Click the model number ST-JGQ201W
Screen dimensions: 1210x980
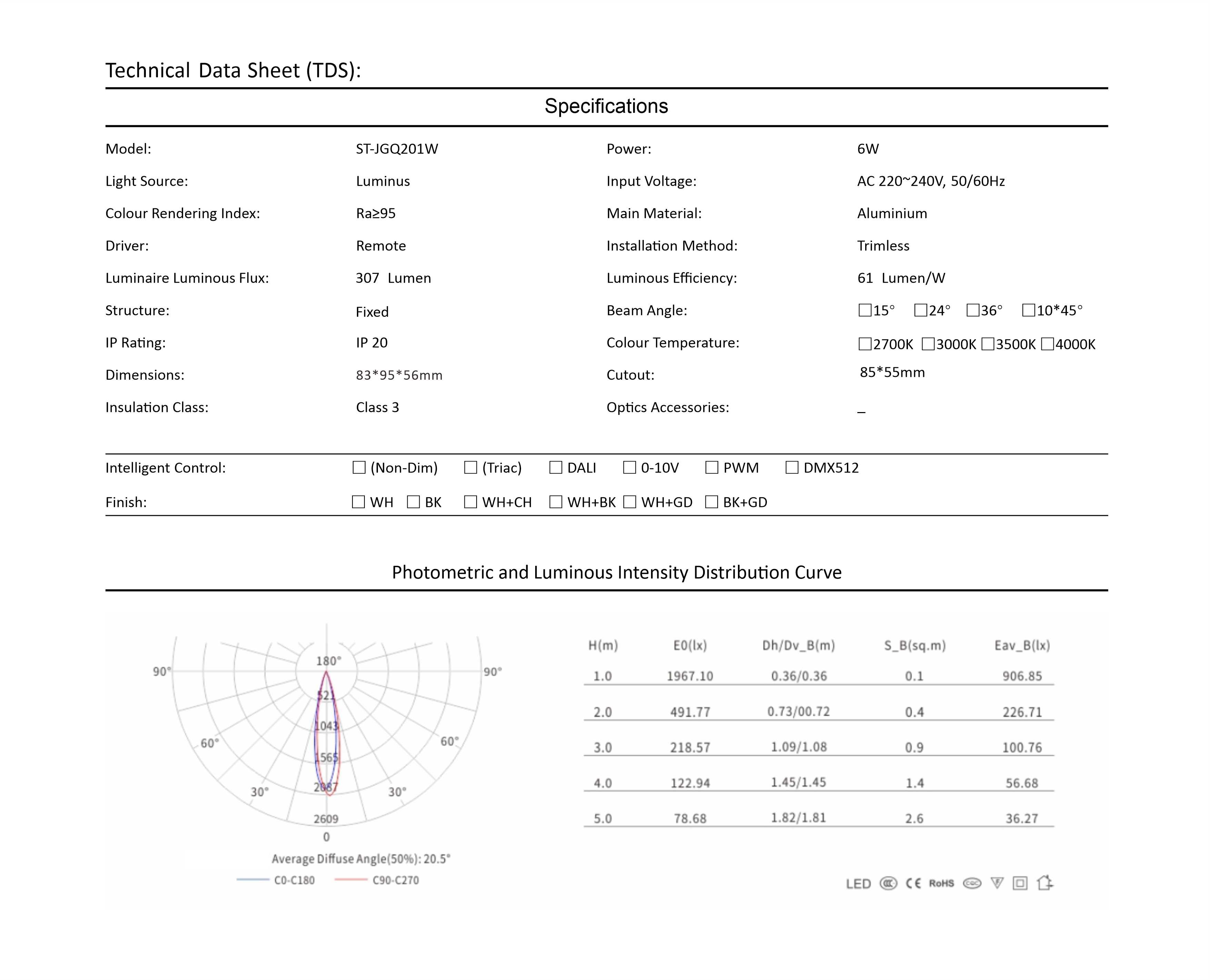click(x=397, y=149)
